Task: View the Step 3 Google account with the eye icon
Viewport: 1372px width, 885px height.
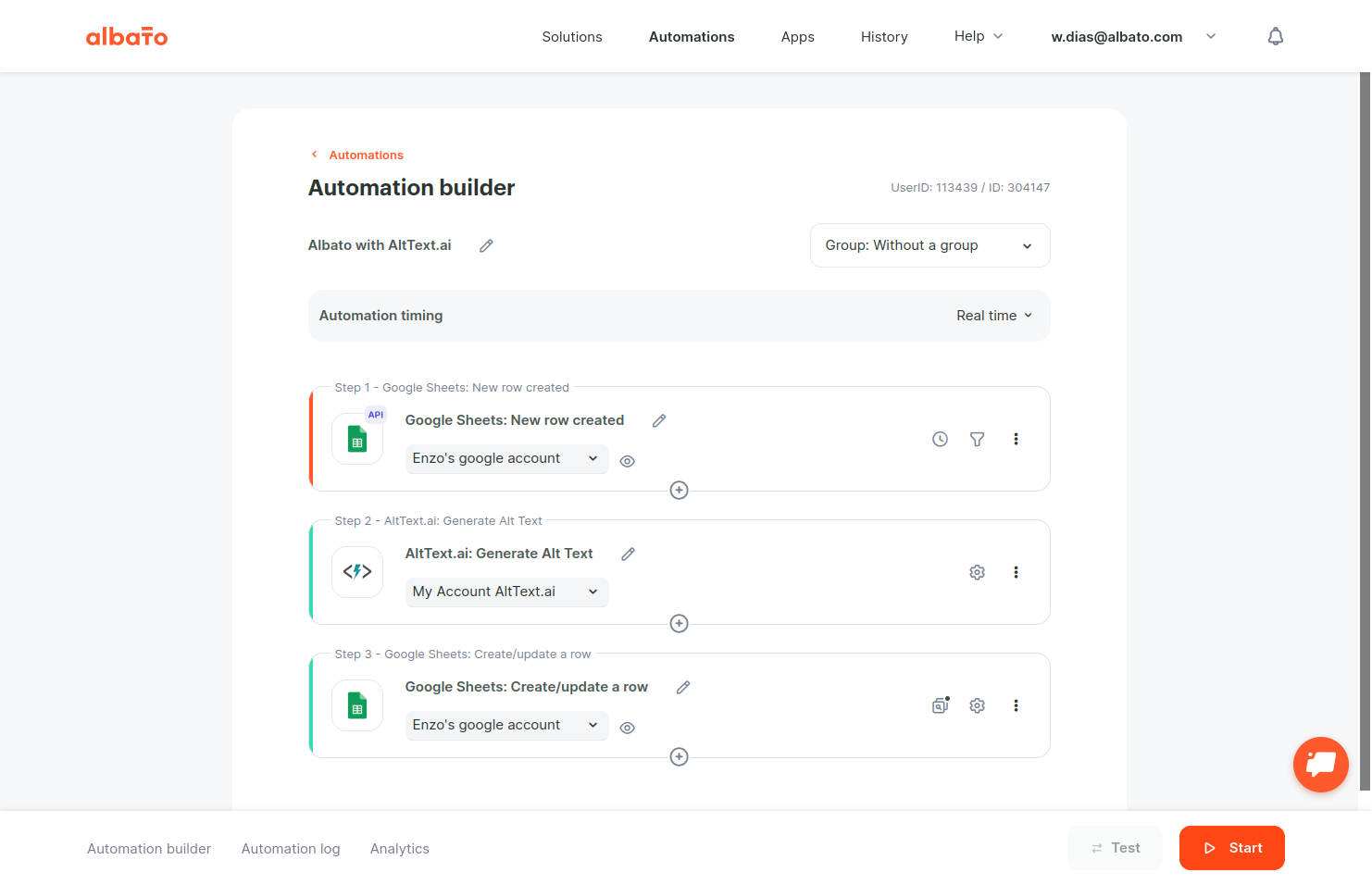Action: pos(627,728)
